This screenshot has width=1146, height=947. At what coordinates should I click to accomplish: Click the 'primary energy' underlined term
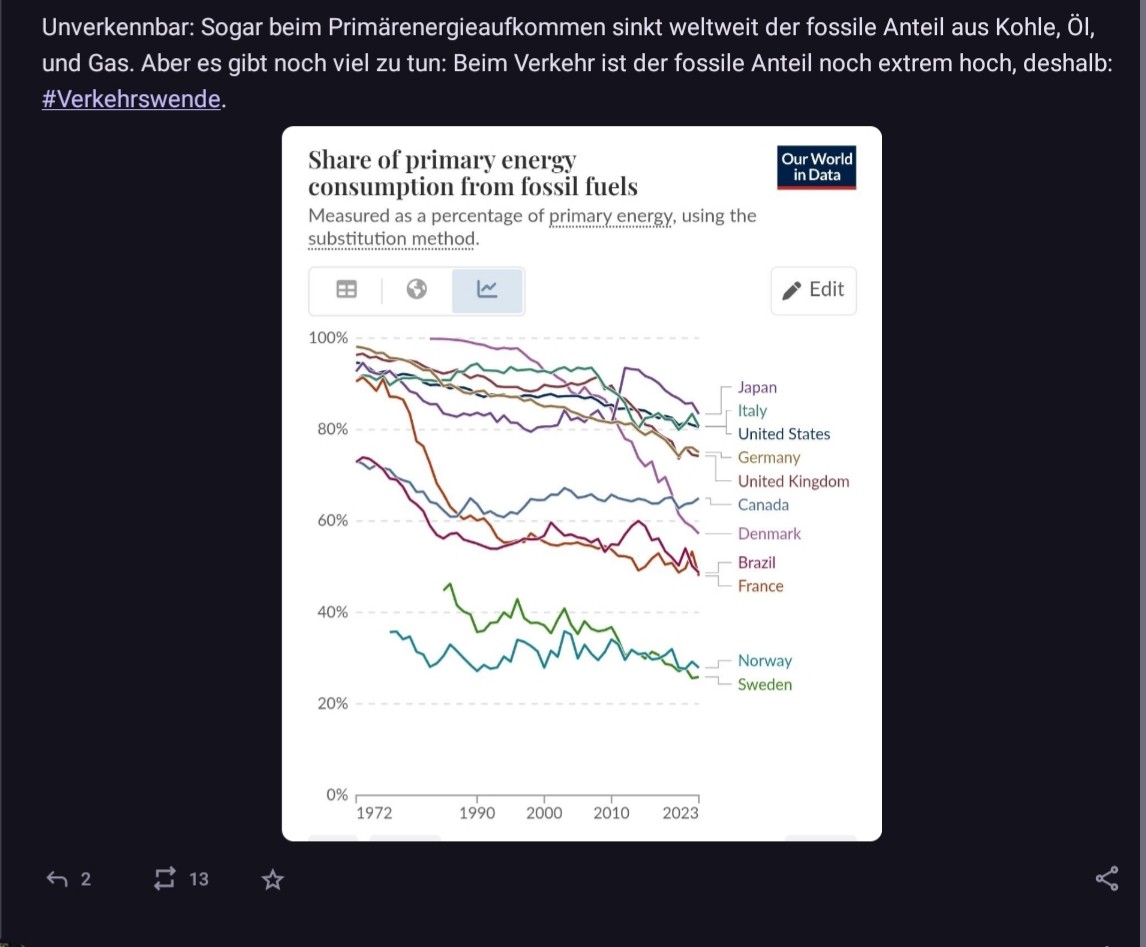[x=611, y=216]
